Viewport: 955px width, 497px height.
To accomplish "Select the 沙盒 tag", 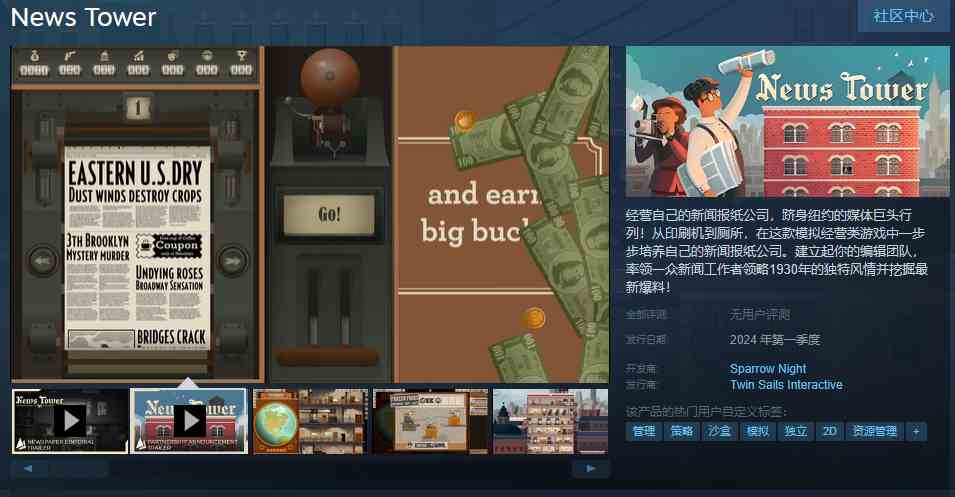I will 719,431.
